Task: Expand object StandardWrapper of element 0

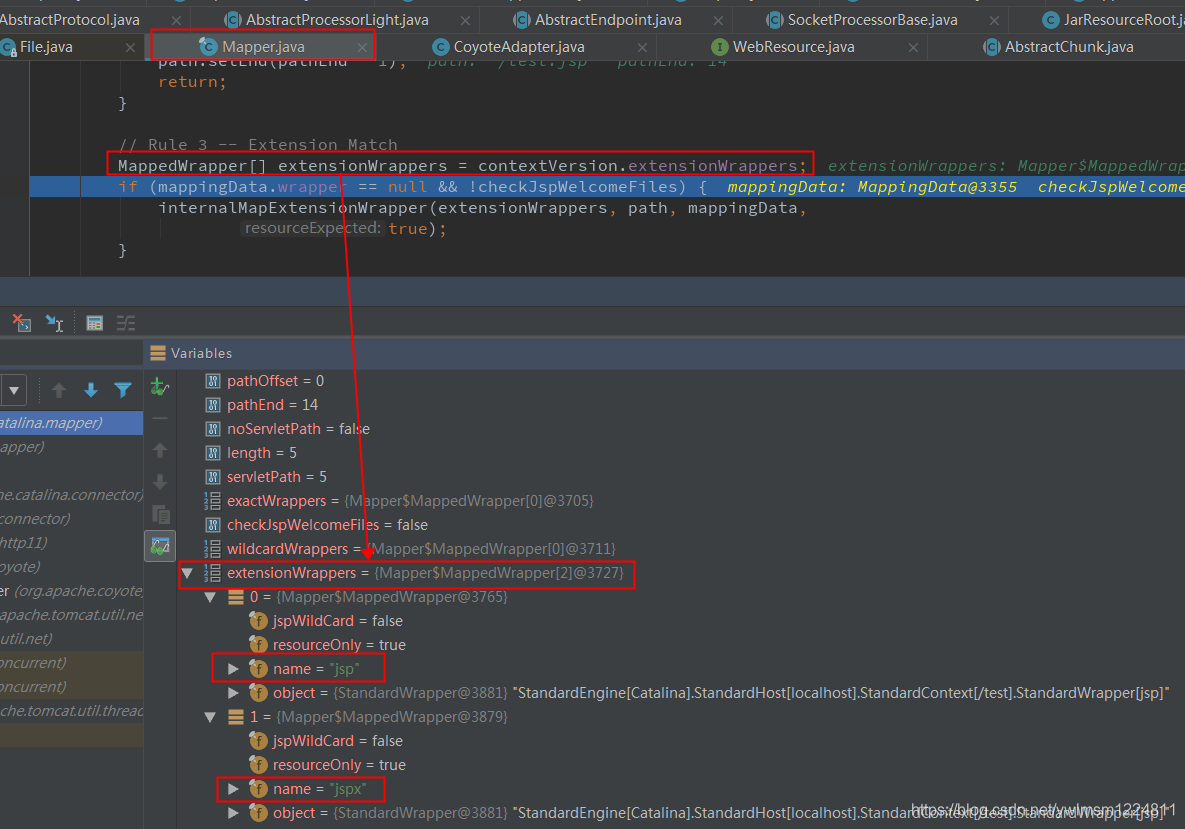Action: tap(234, 693)
